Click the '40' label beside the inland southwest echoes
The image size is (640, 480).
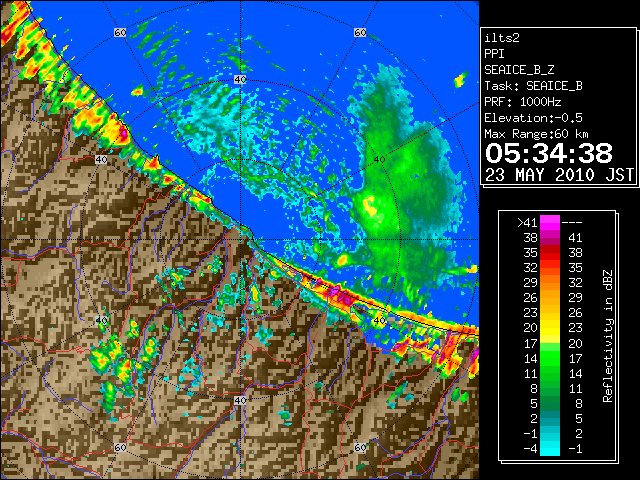tap(101, 320)
